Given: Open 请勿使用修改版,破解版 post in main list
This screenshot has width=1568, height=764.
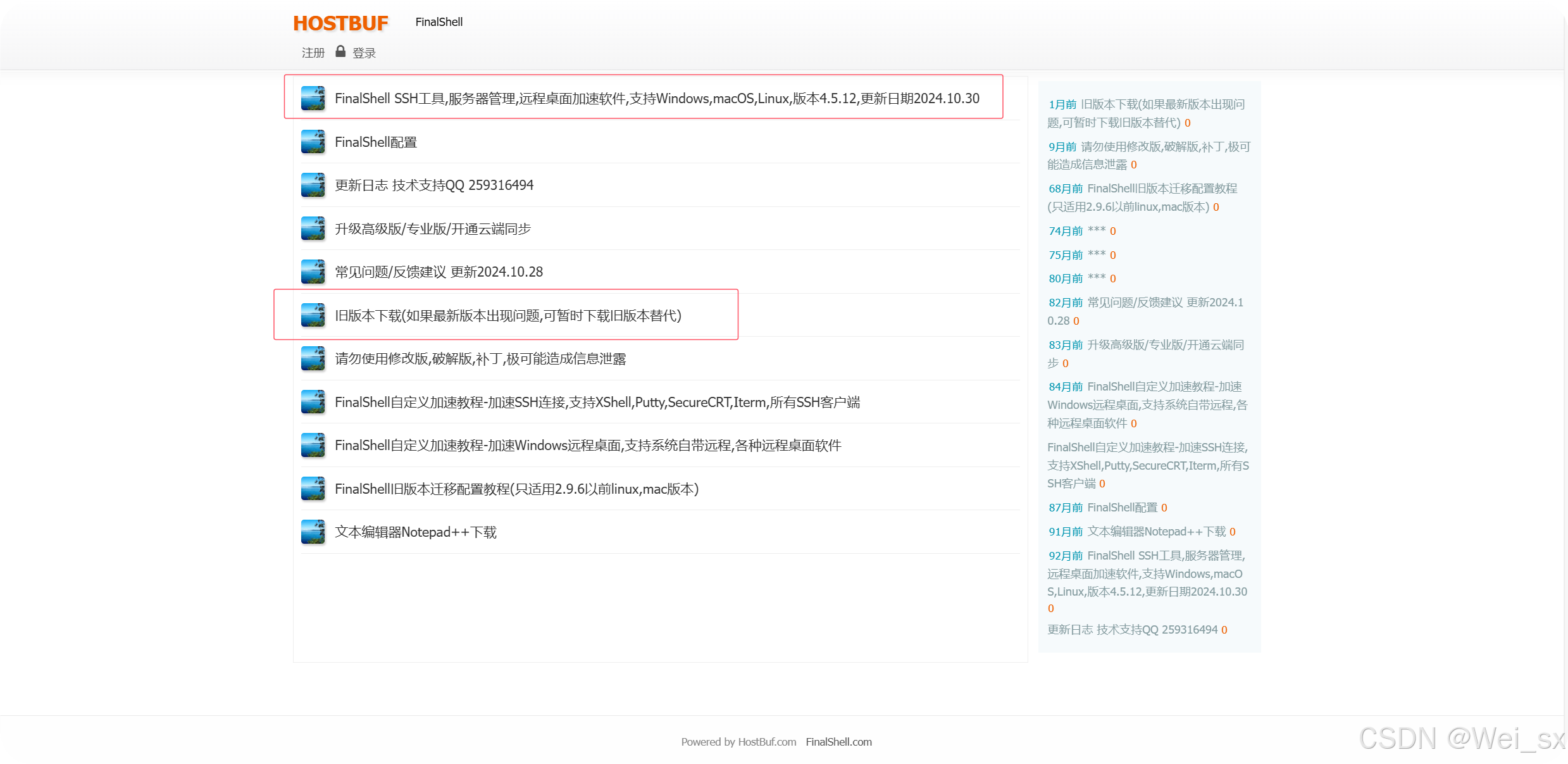Looking at the screenshot, I should (x=480, y=359).
